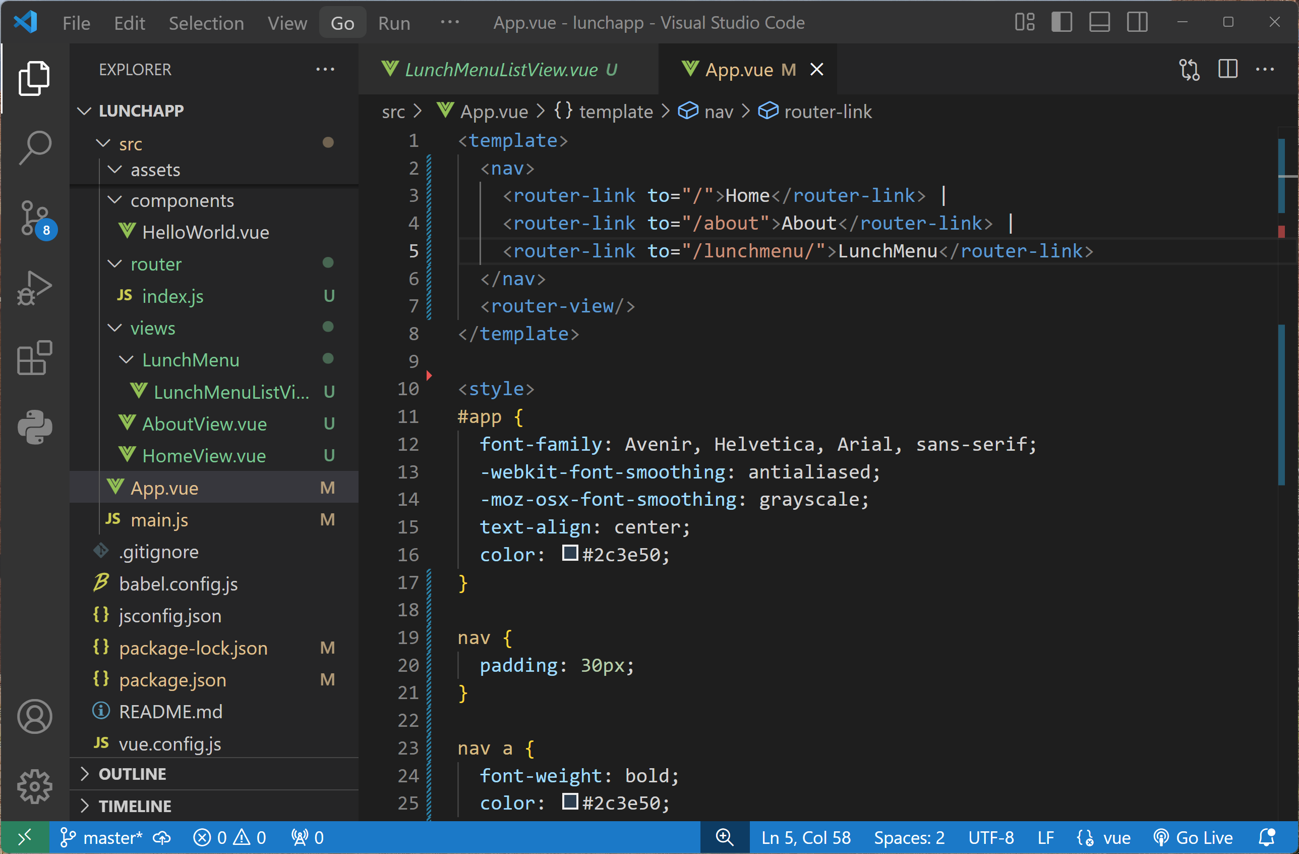Collapse the LunchMenu folder
Viewport: 1299px width, 854px height.
[215, 360]
